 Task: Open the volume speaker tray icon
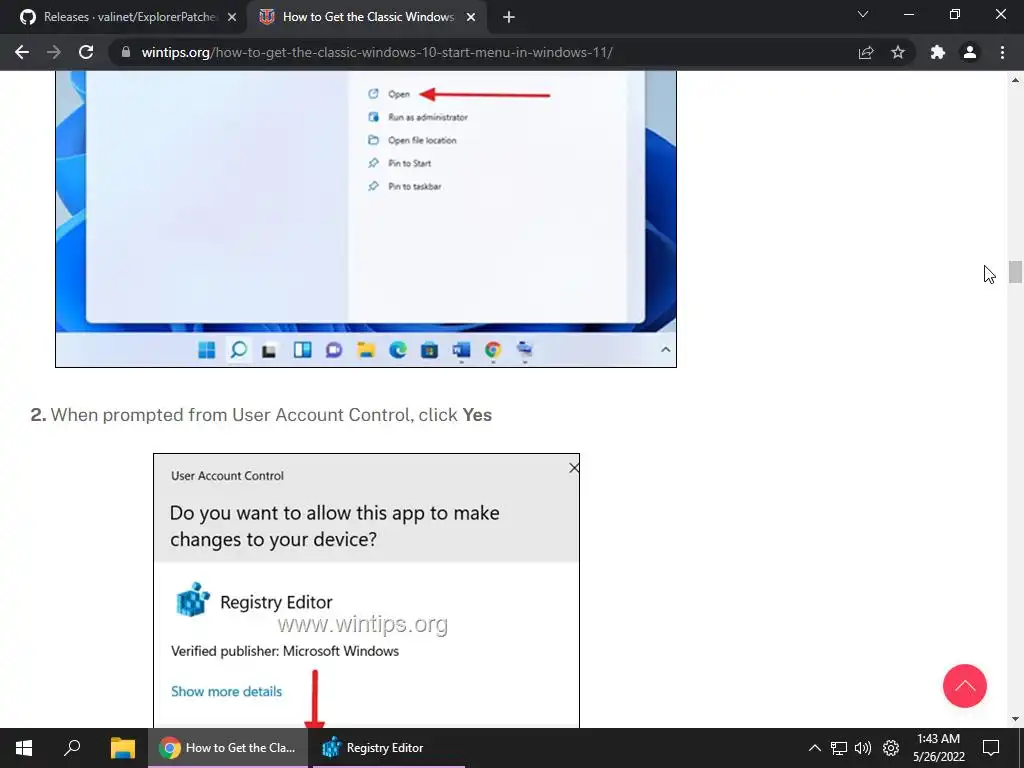tap(863, 748)
